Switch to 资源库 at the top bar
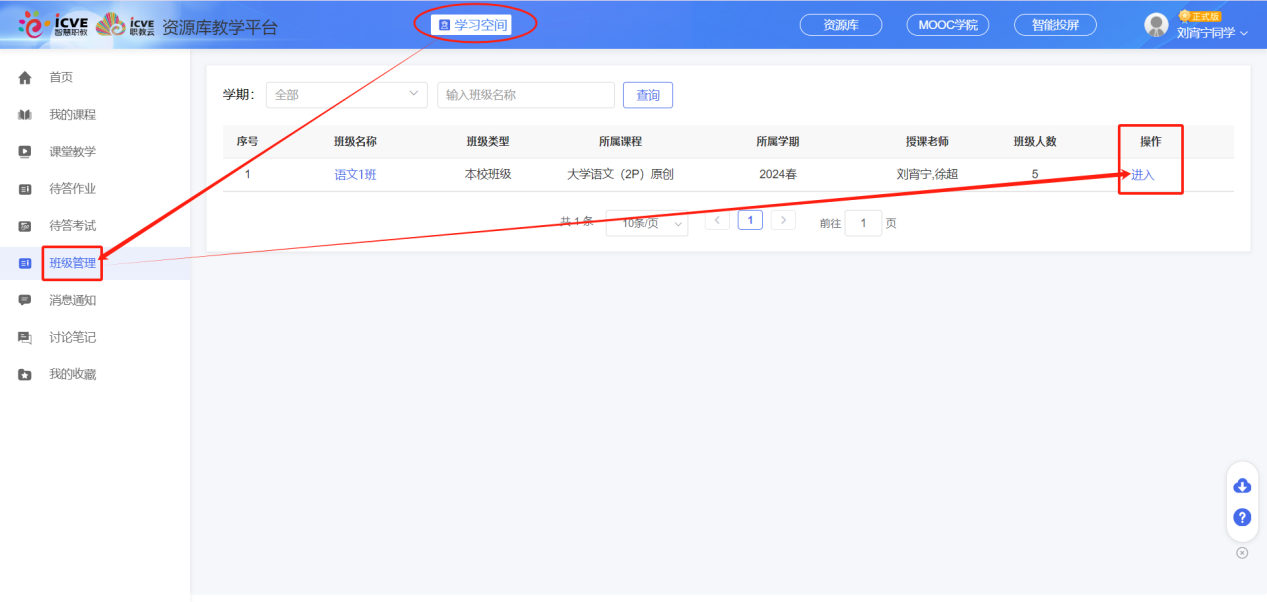The image size is (1267, 602). click(x=838, y=24)
